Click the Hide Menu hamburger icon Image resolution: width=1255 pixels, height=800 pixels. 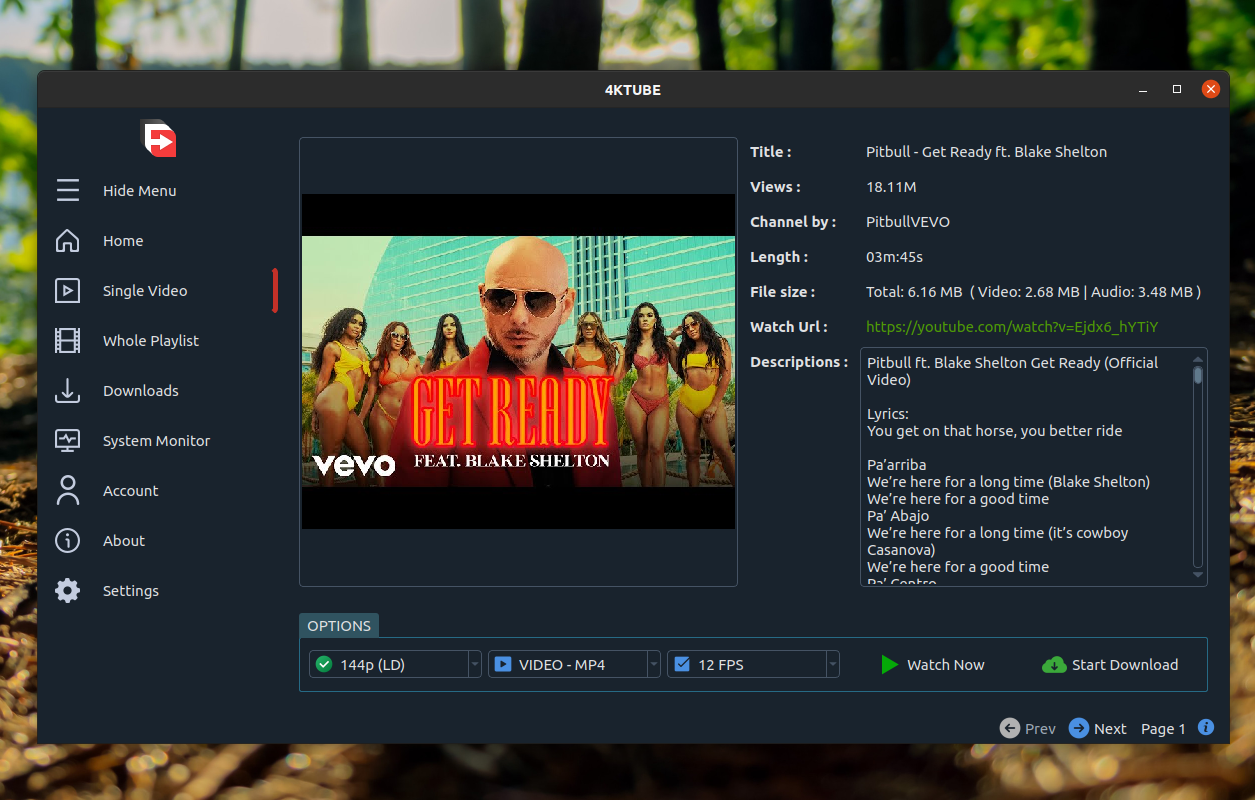(x=67, y=190)
